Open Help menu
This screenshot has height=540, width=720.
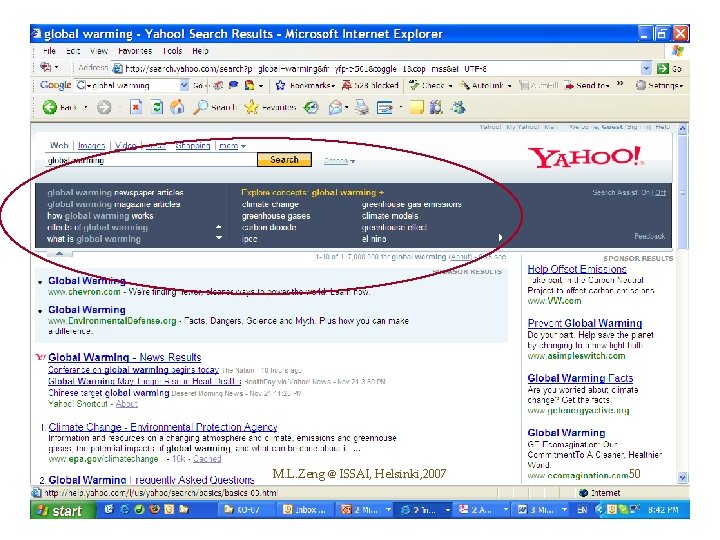click(x=200, y=51)
